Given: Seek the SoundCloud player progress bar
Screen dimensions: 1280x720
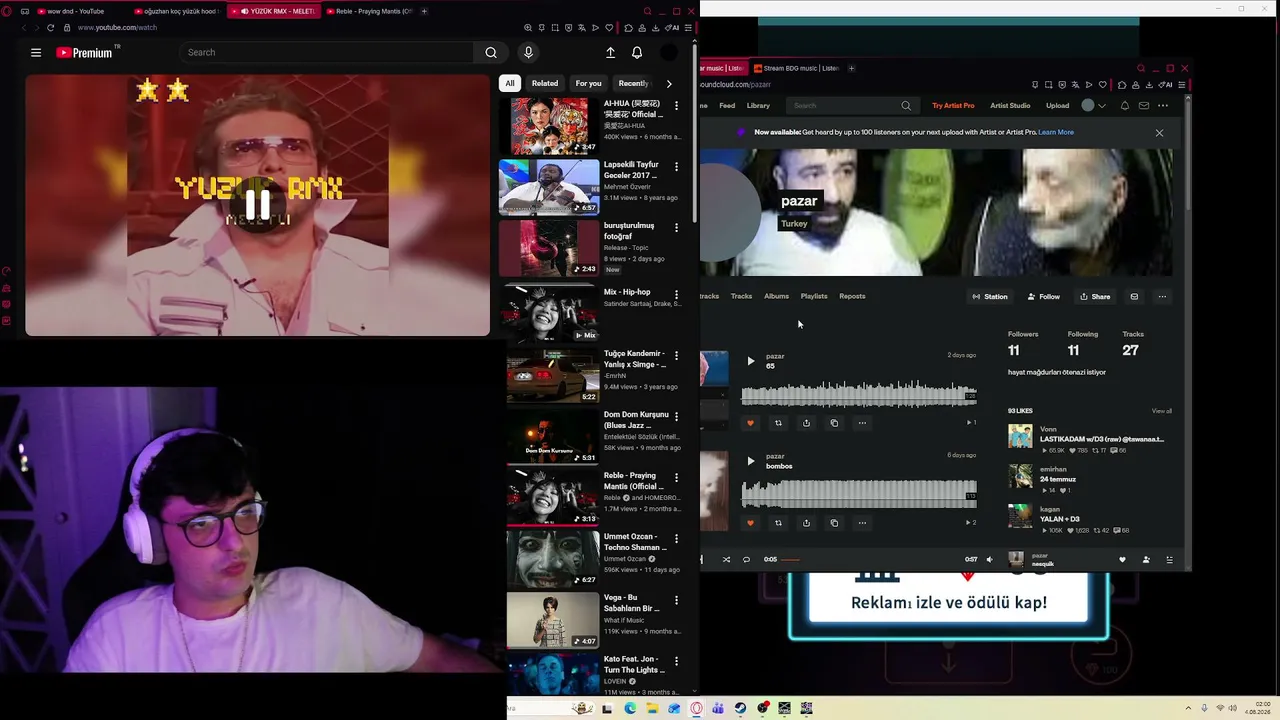Looking at the screenshot, I should (871, 560).
